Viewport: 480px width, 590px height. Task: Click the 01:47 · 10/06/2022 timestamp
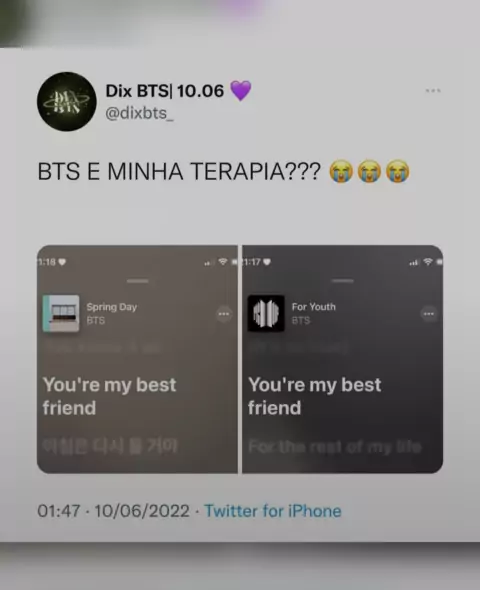(x=113, y=511)
